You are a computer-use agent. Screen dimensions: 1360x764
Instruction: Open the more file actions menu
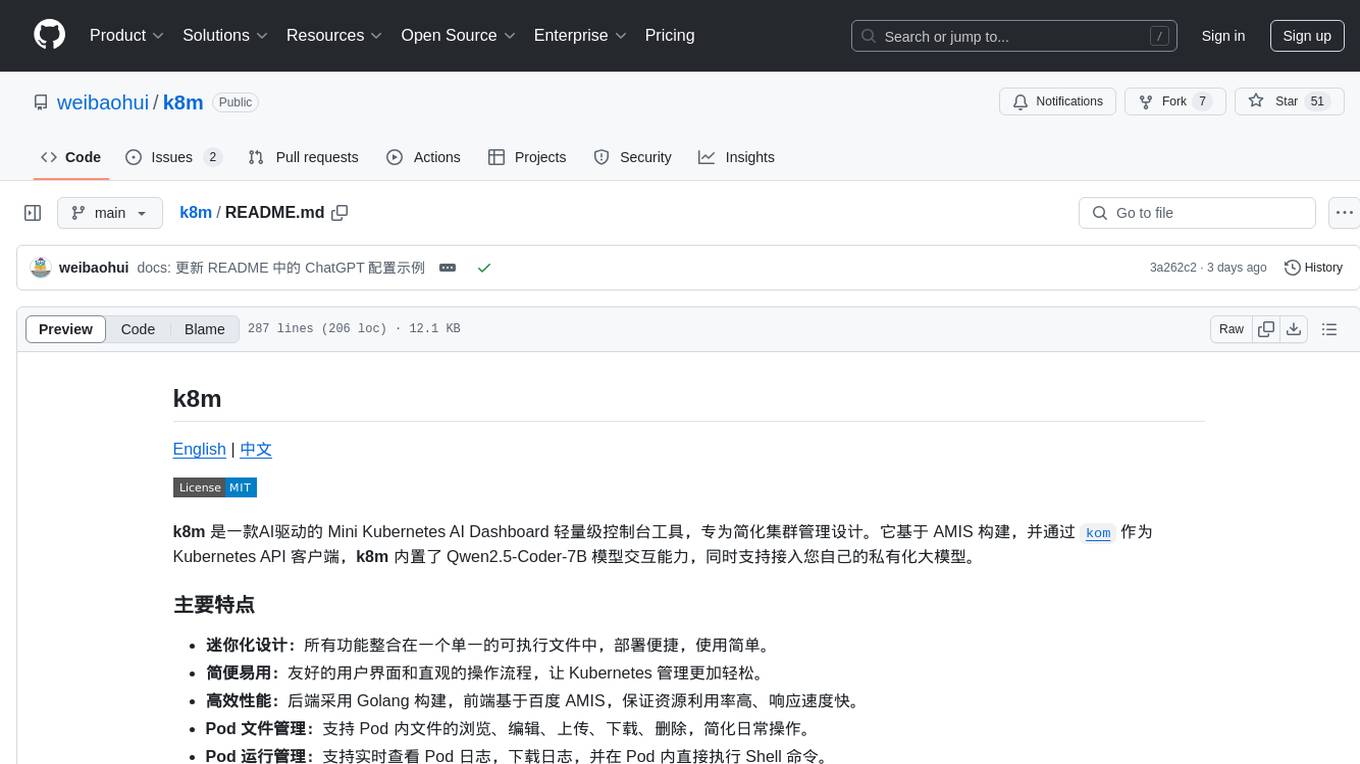coord(1344,213)
